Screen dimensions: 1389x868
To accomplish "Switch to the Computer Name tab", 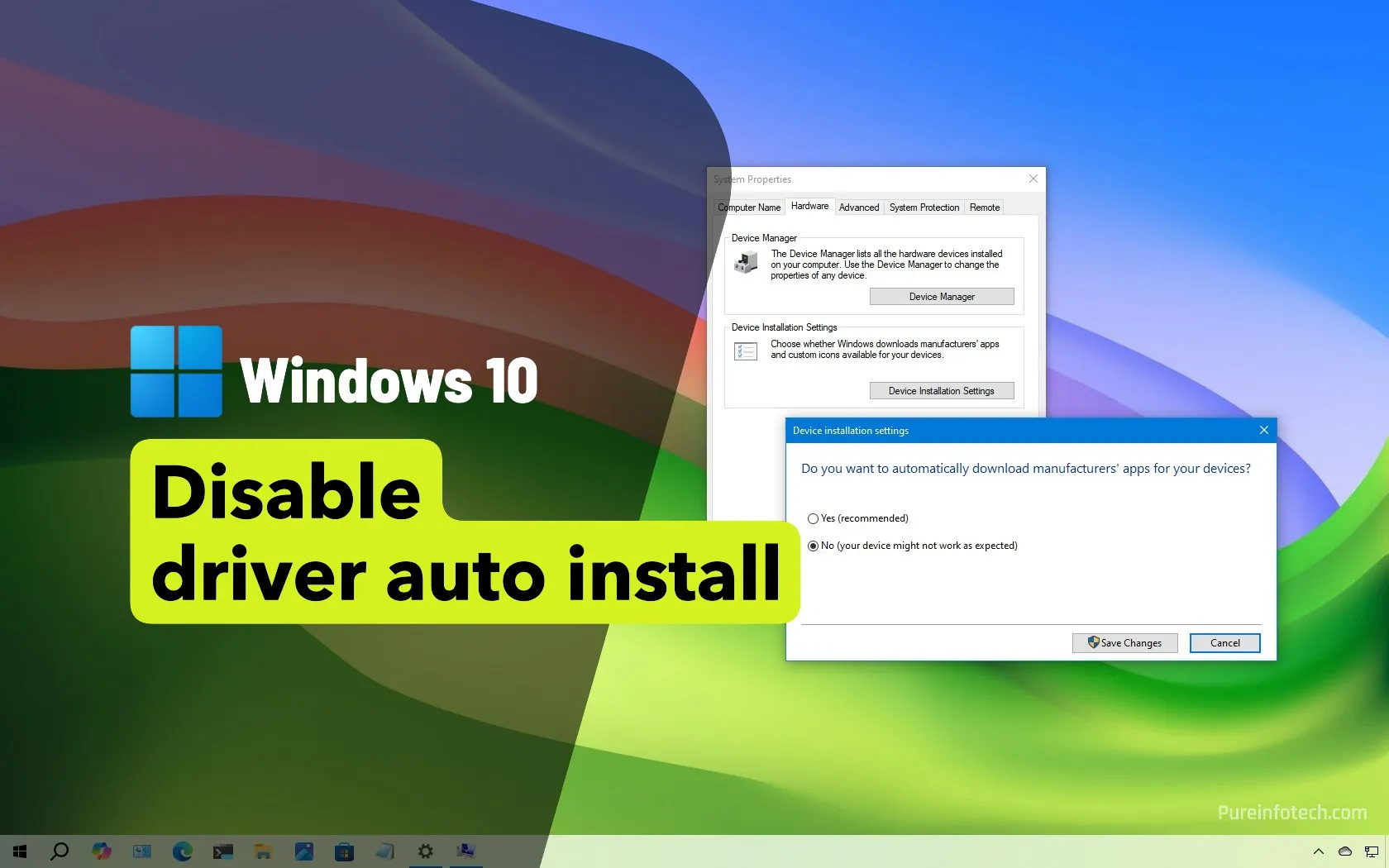I will (749, 207).
